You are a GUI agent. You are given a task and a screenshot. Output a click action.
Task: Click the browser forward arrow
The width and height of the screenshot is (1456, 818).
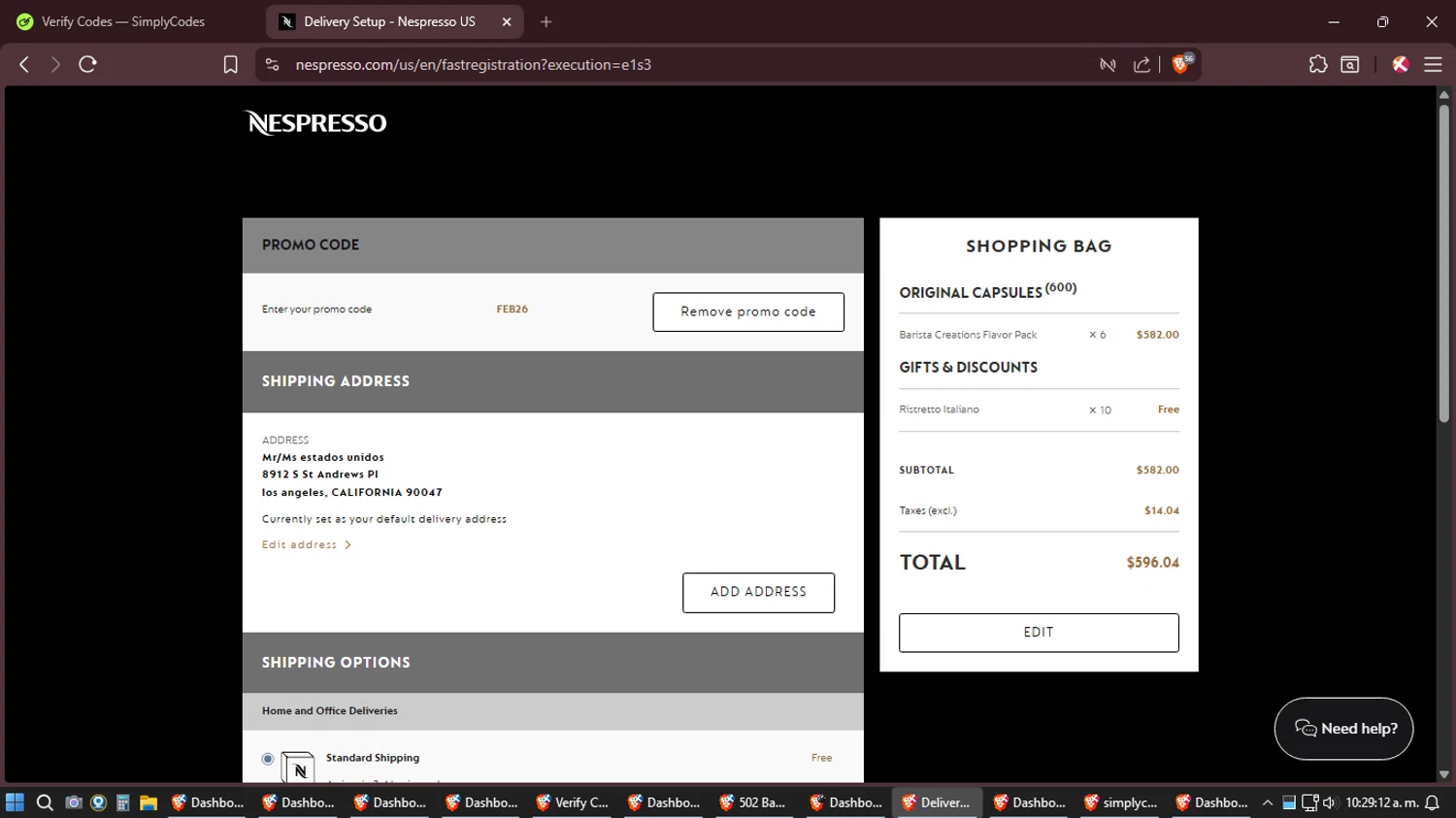pos(55,64)
